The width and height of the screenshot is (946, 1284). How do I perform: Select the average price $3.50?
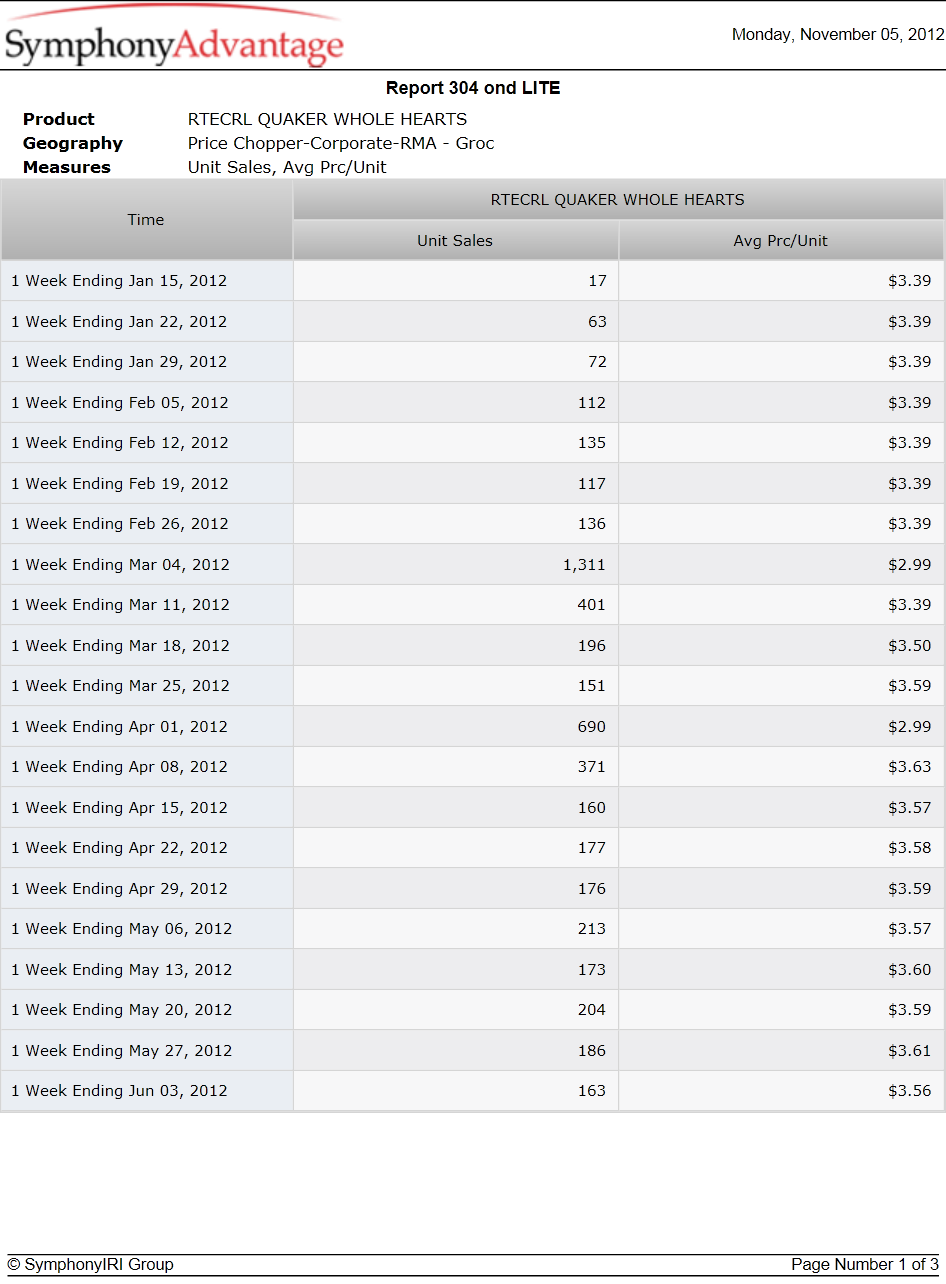910,646
